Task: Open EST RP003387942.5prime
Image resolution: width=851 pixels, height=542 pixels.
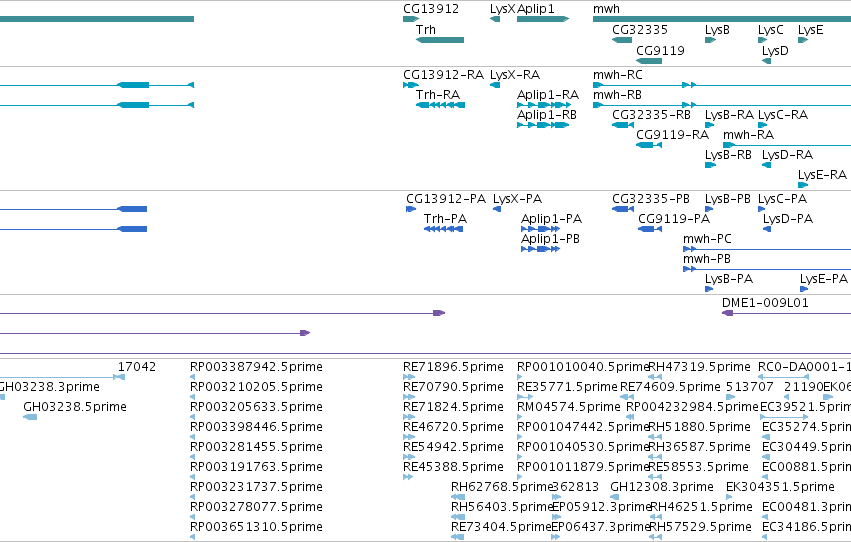Action: [x=256, y=367]
